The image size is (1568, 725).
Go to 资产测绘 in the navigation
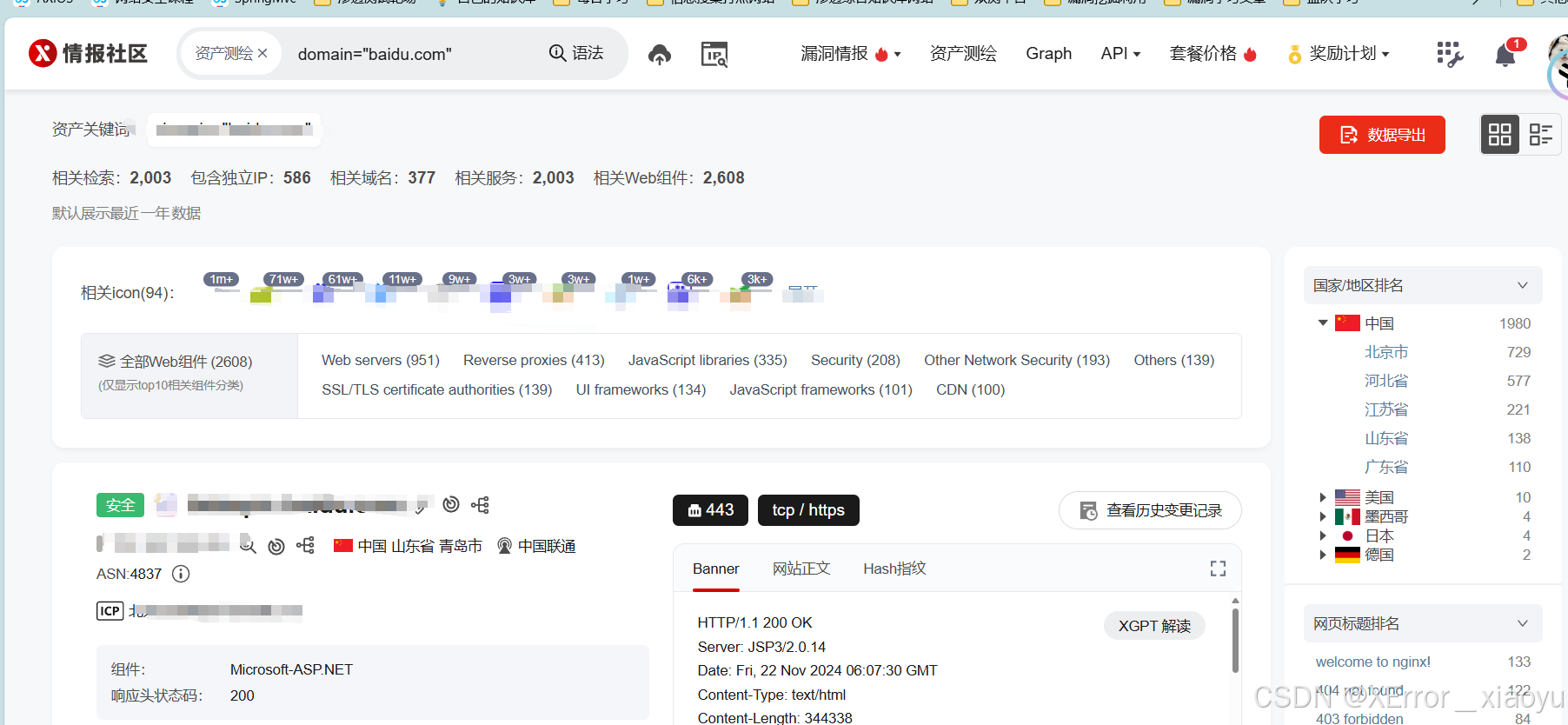[963, 54]
